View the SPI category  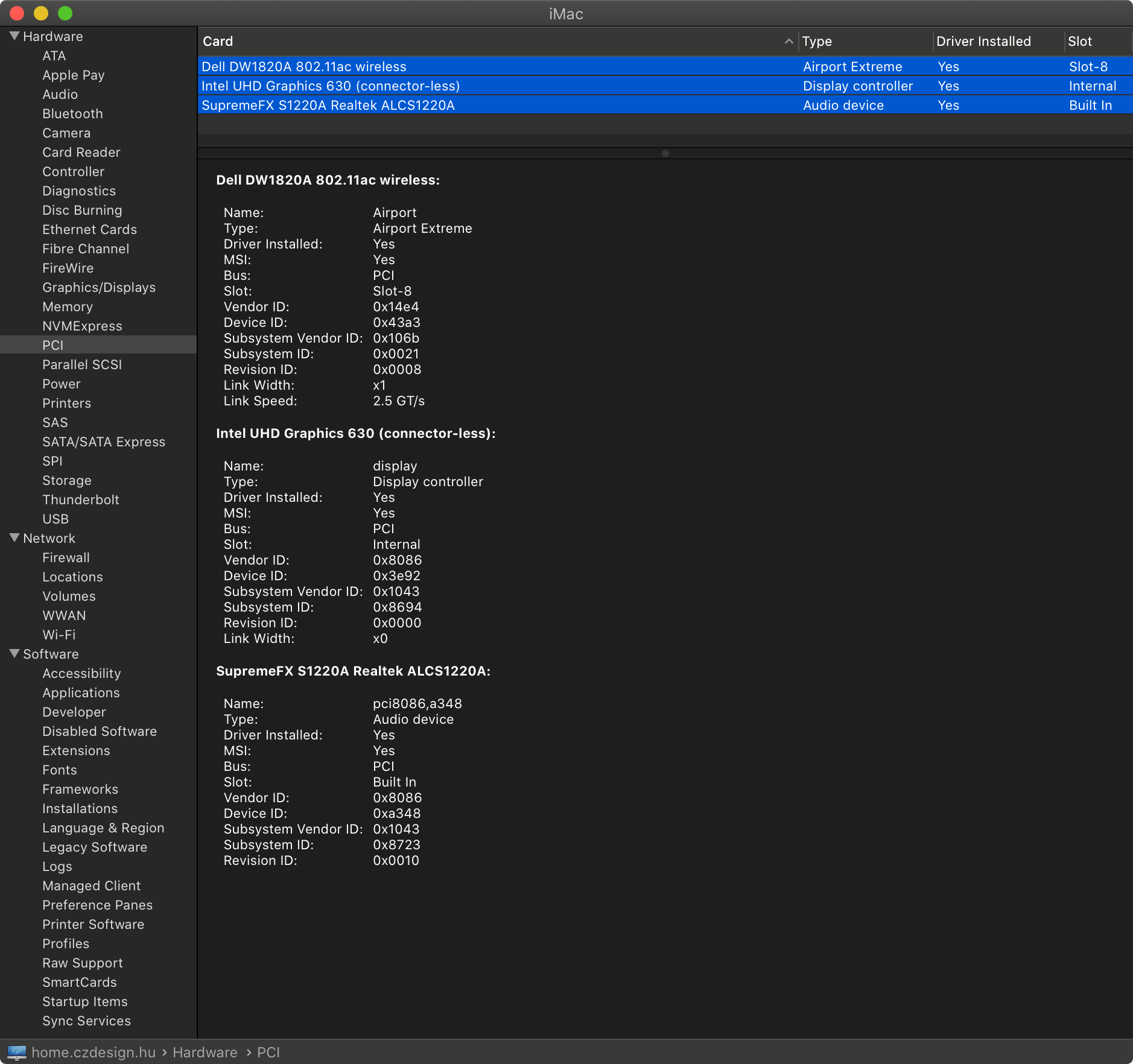(x=52, y=461)
